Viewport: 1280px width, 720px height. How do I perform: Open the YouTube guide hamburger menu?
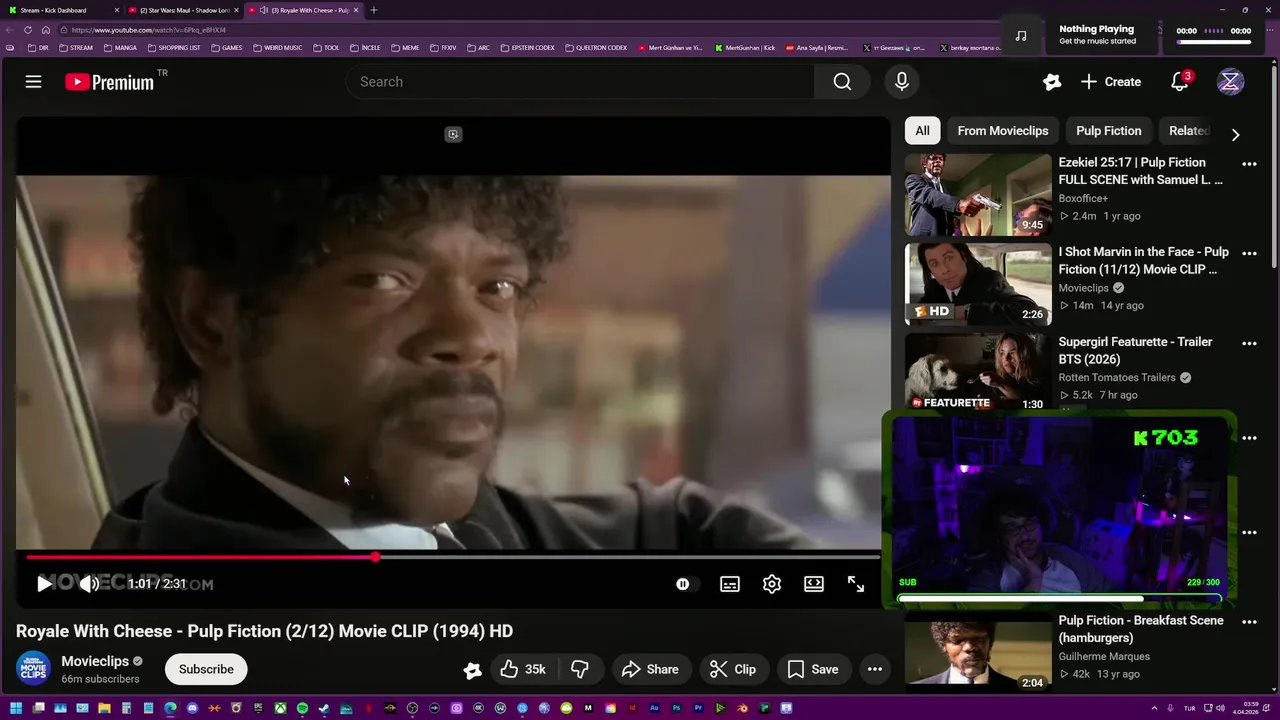click(33, 82)
